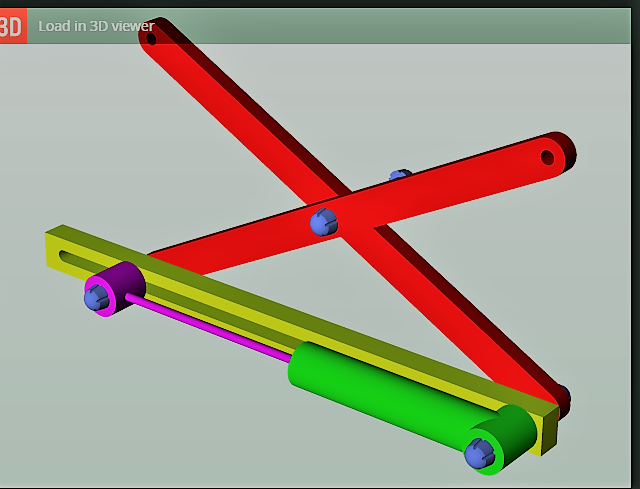640x489 pixels.
Task: Click the red 3D badge icon
Action: click(13, 26)
